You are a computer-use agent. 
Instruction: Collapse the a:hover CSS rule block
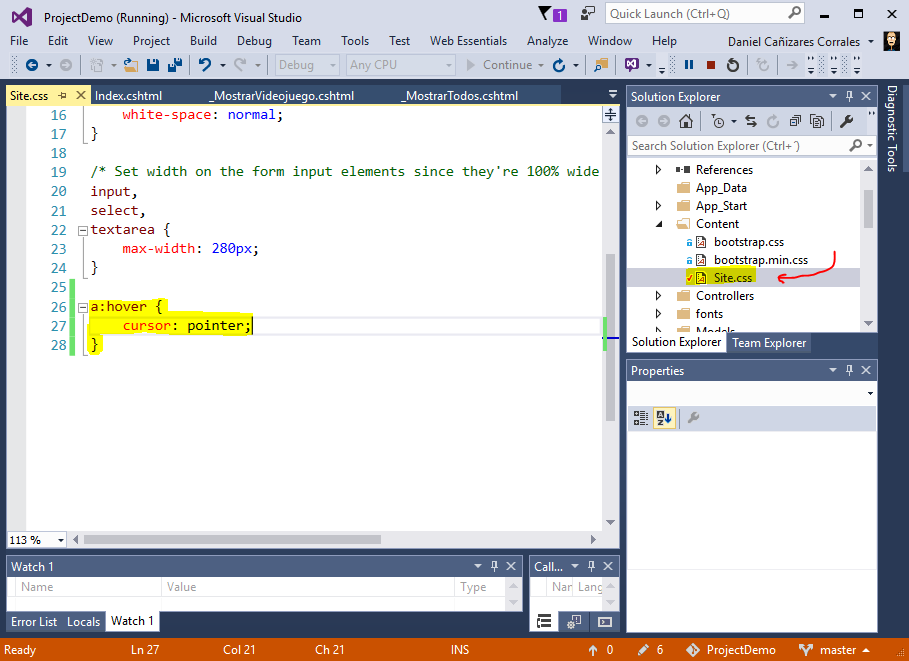pos(82,308)
